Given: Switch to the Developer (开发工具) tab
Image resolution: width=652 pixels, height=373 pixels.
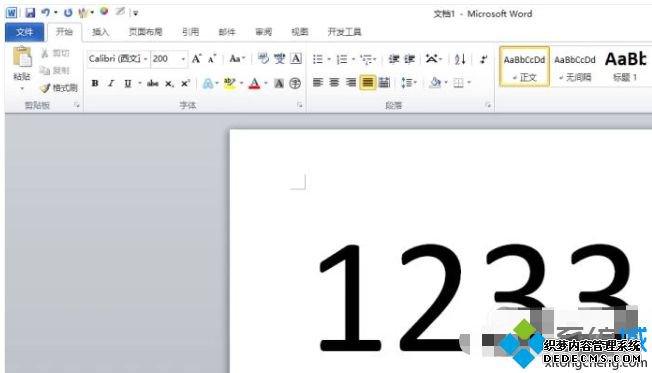Looking at the screenshot, I should 344,32.
